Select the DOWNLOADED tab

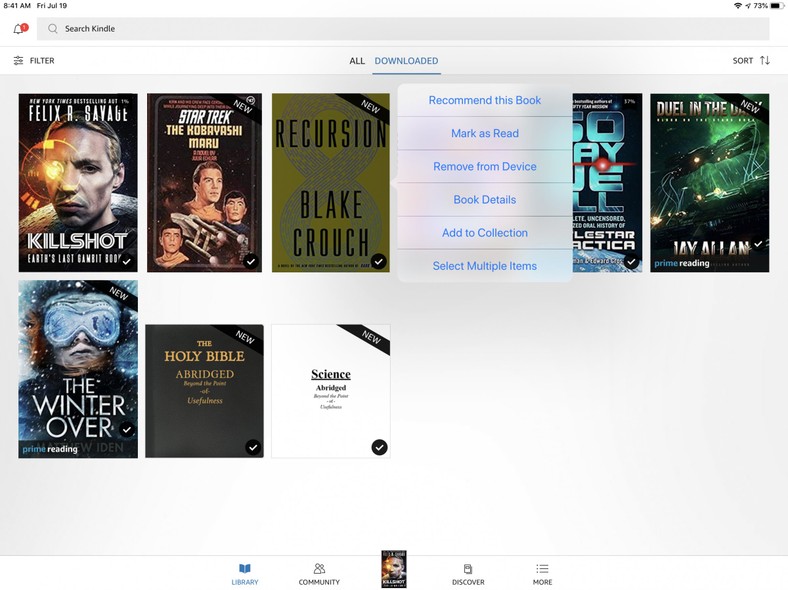(x=406, y=61)
